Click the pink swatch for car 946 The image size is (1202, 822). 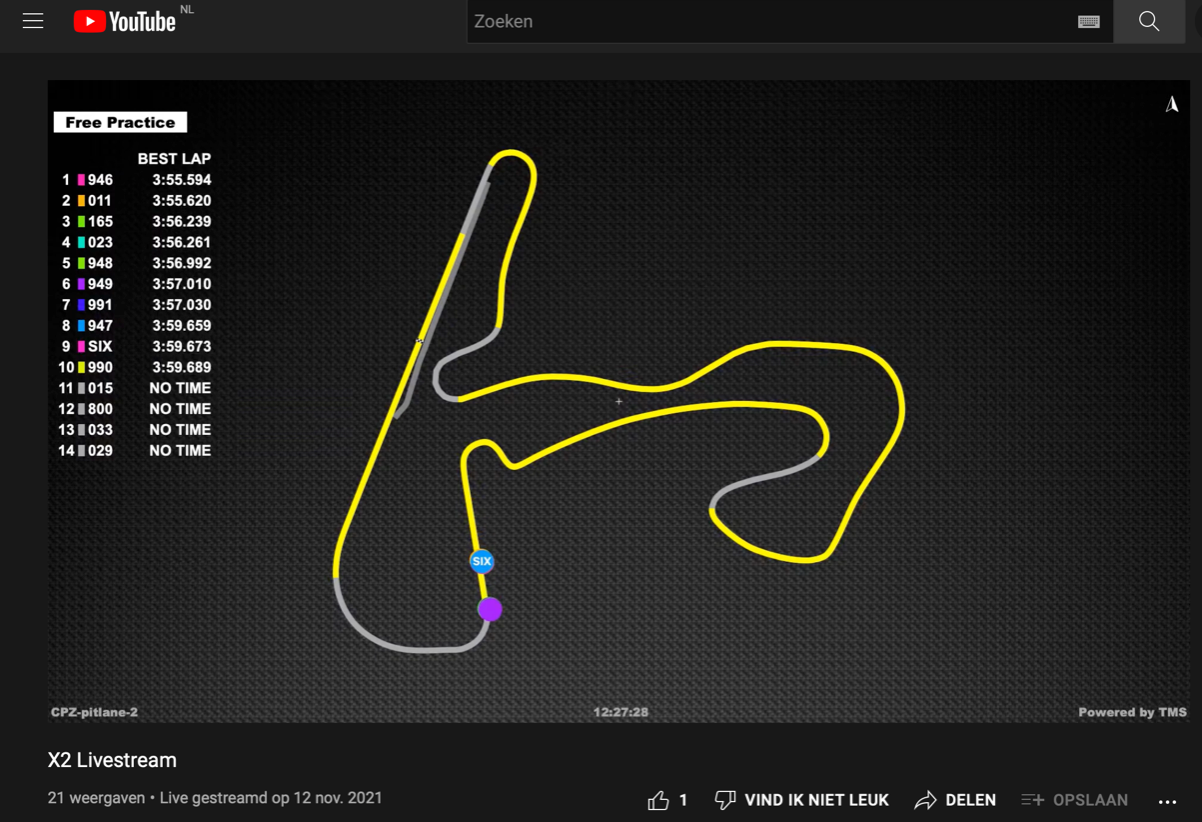pos(81,180)
